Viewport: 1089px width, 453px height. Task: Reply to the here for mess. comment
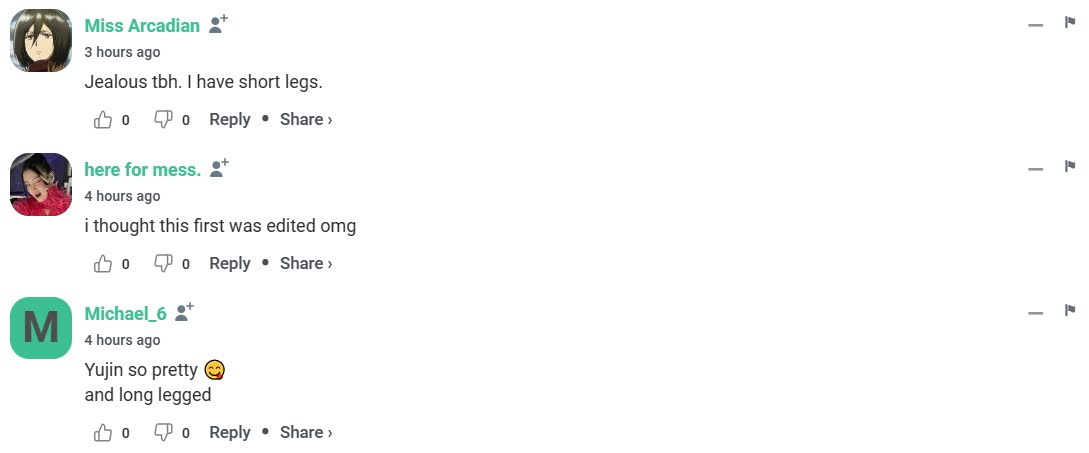click(230, 263)
